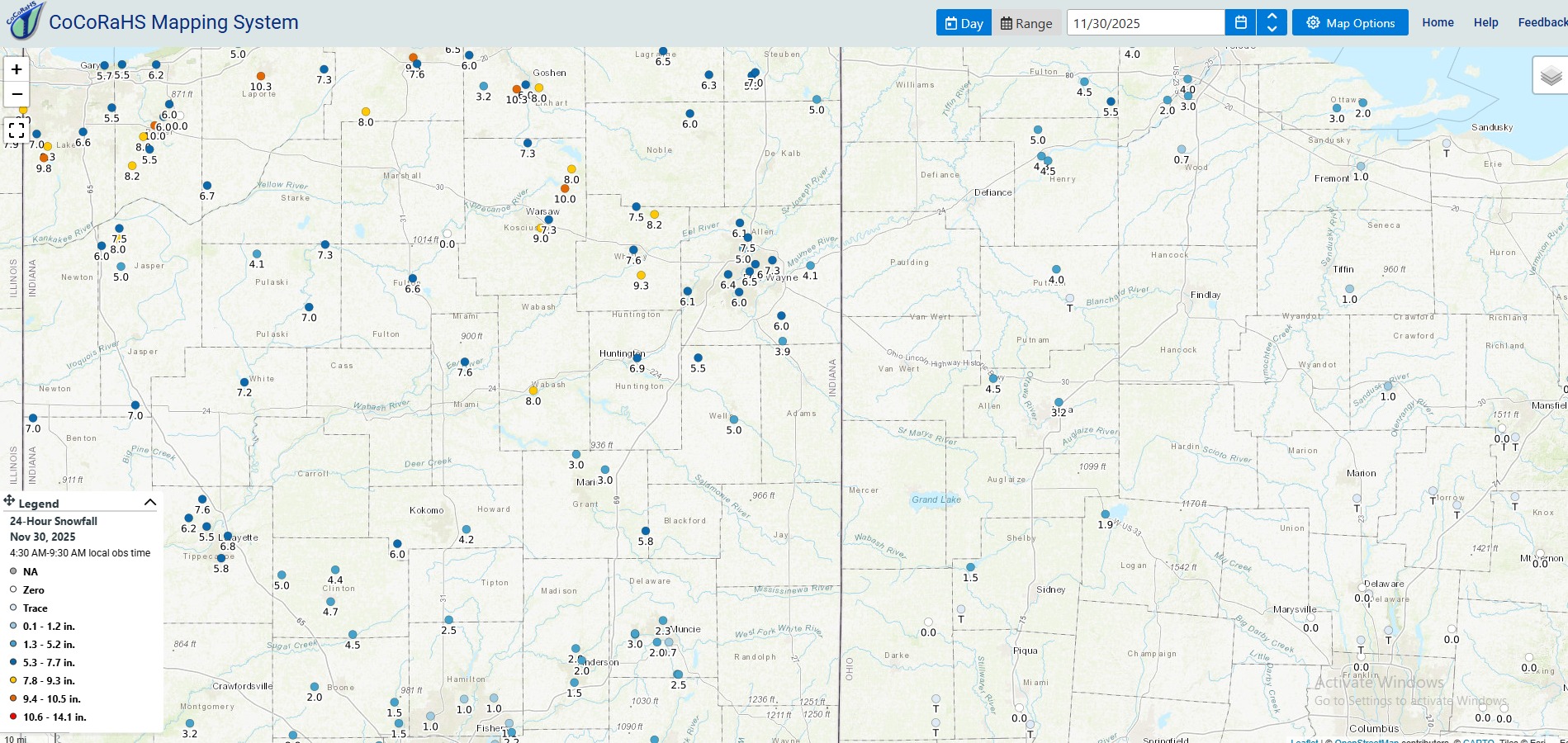Switch to Day mode
This screenshot has height=743, width=1568.
[x=964, y=23]
